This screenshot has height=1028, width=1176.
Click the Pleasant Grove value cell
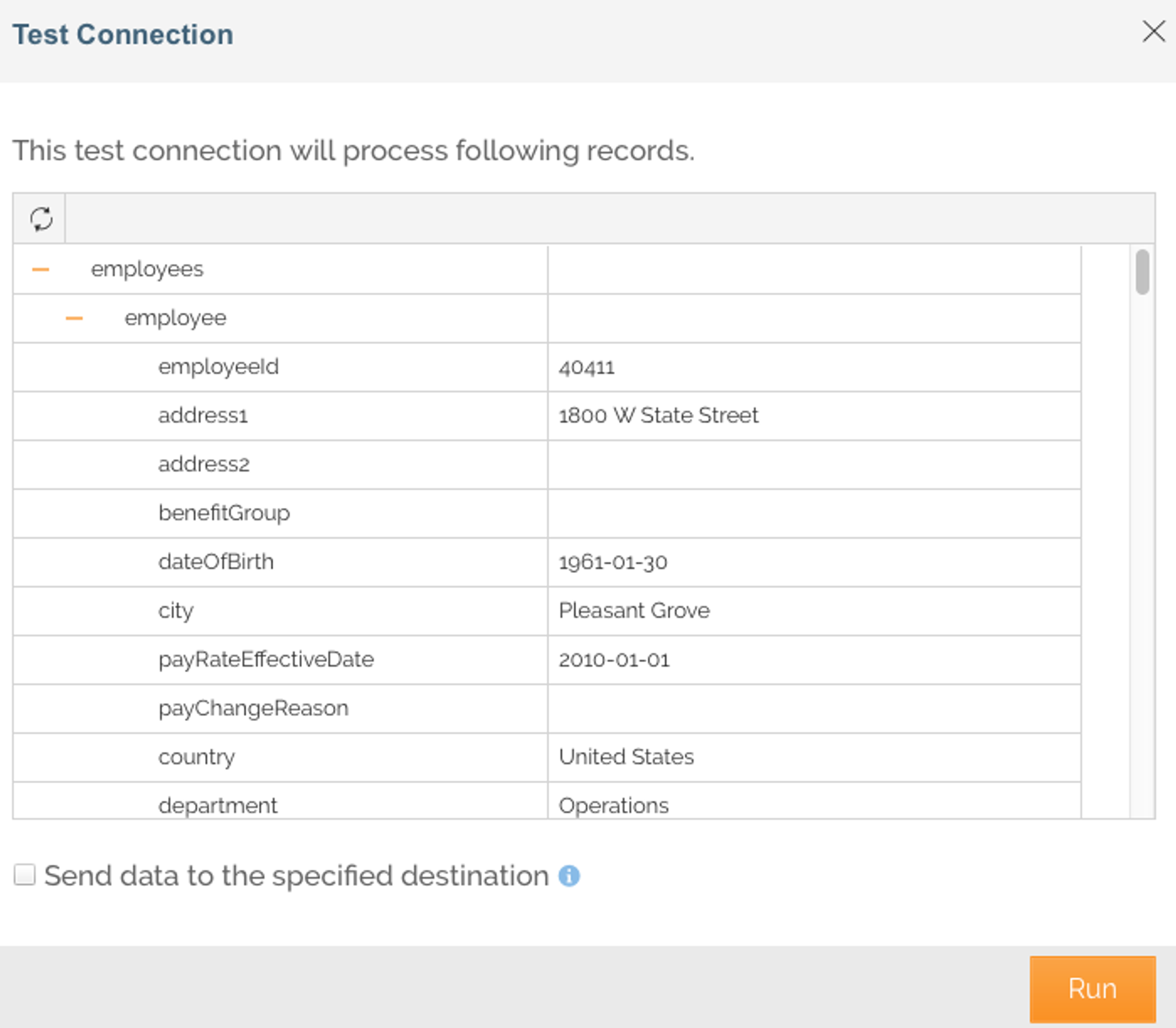pyautogui.click(x=634, y=611)
